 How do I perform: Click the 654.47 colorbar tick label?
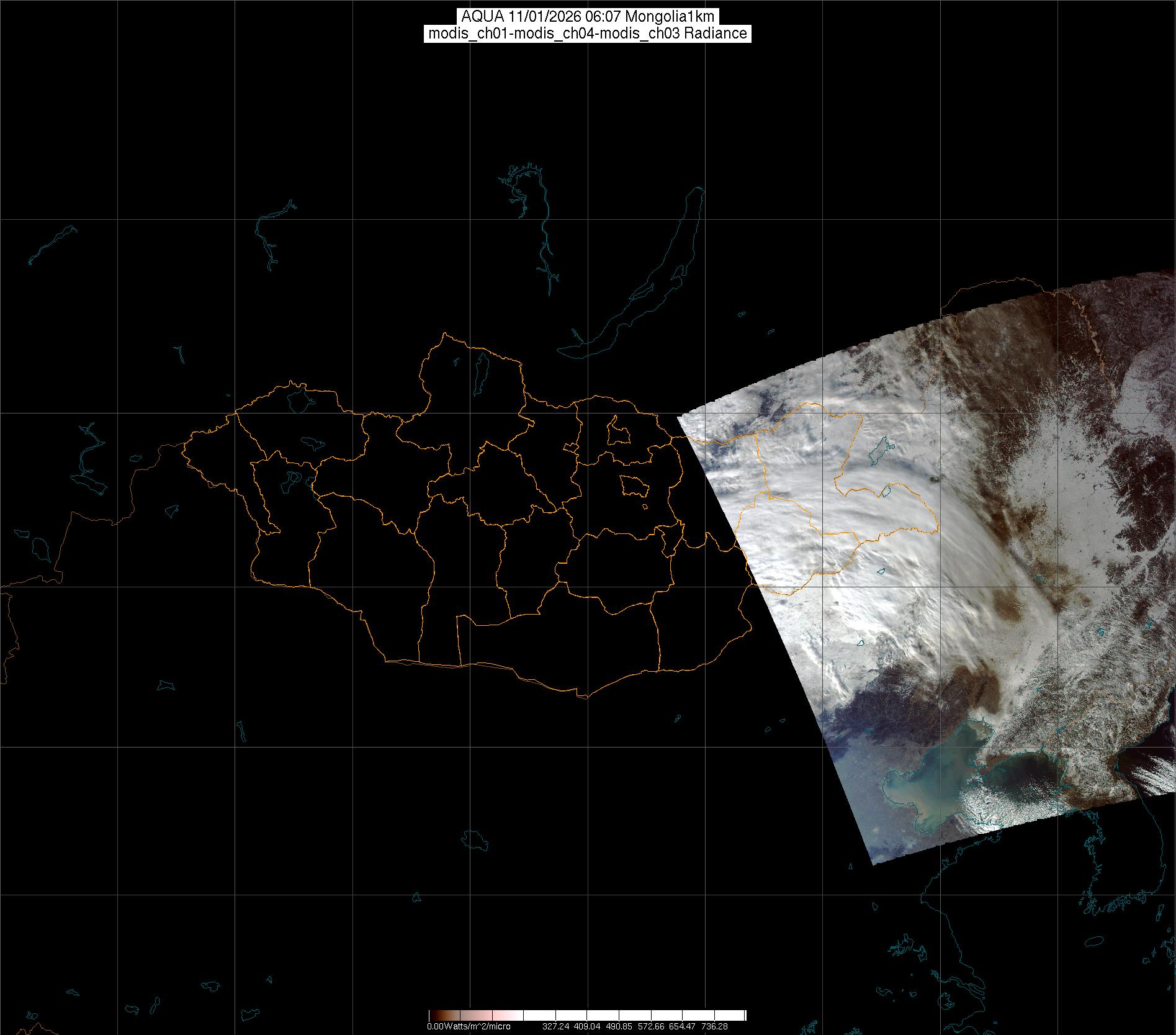coord(684,1026)
